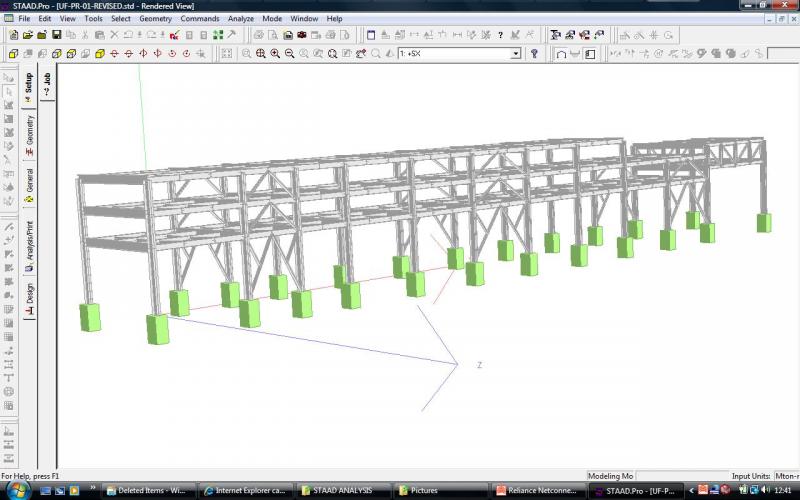Open the Geometry menu

(x=155, y=18)
